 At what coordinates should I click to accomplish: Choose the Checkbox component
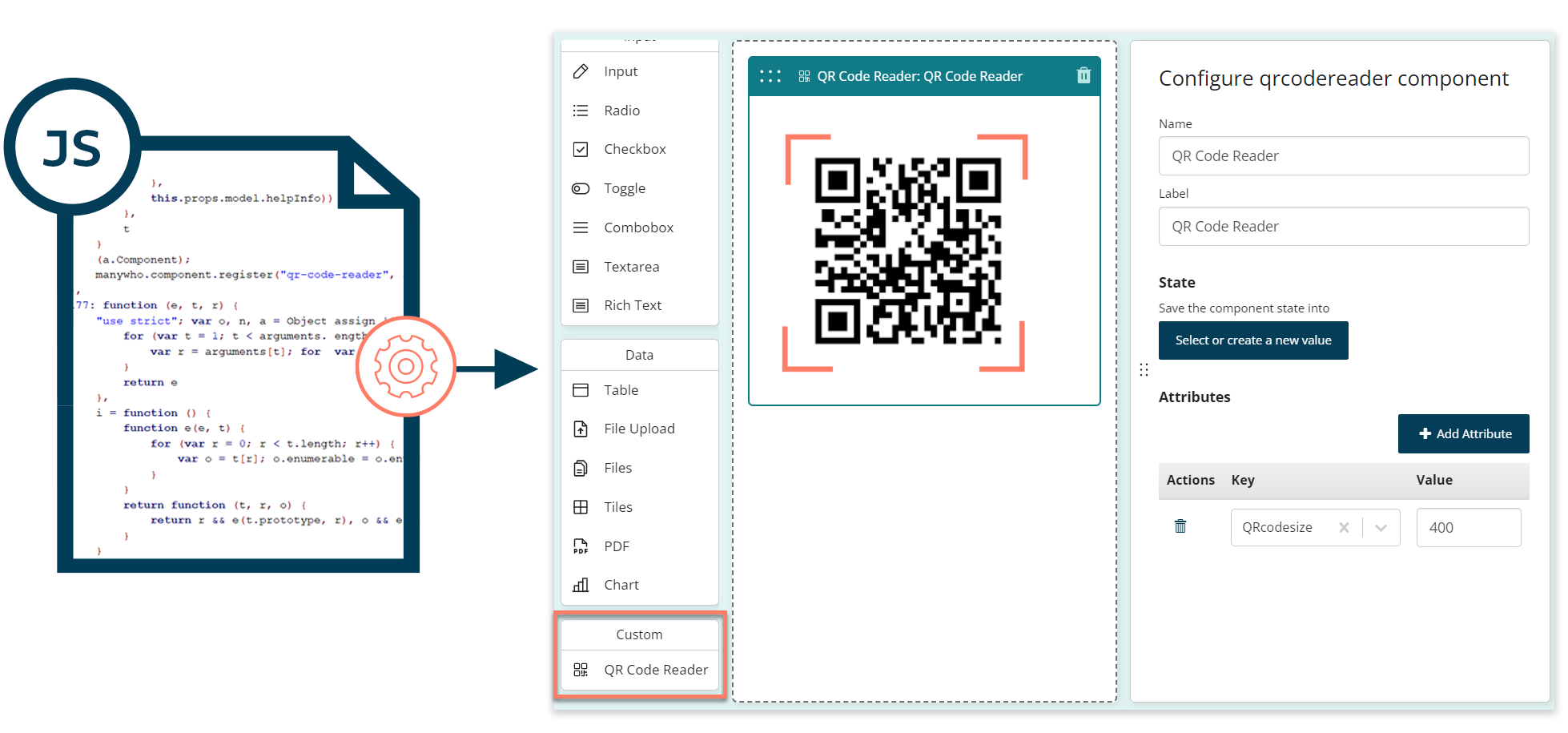pyautogui.click(x=634, y=149)
